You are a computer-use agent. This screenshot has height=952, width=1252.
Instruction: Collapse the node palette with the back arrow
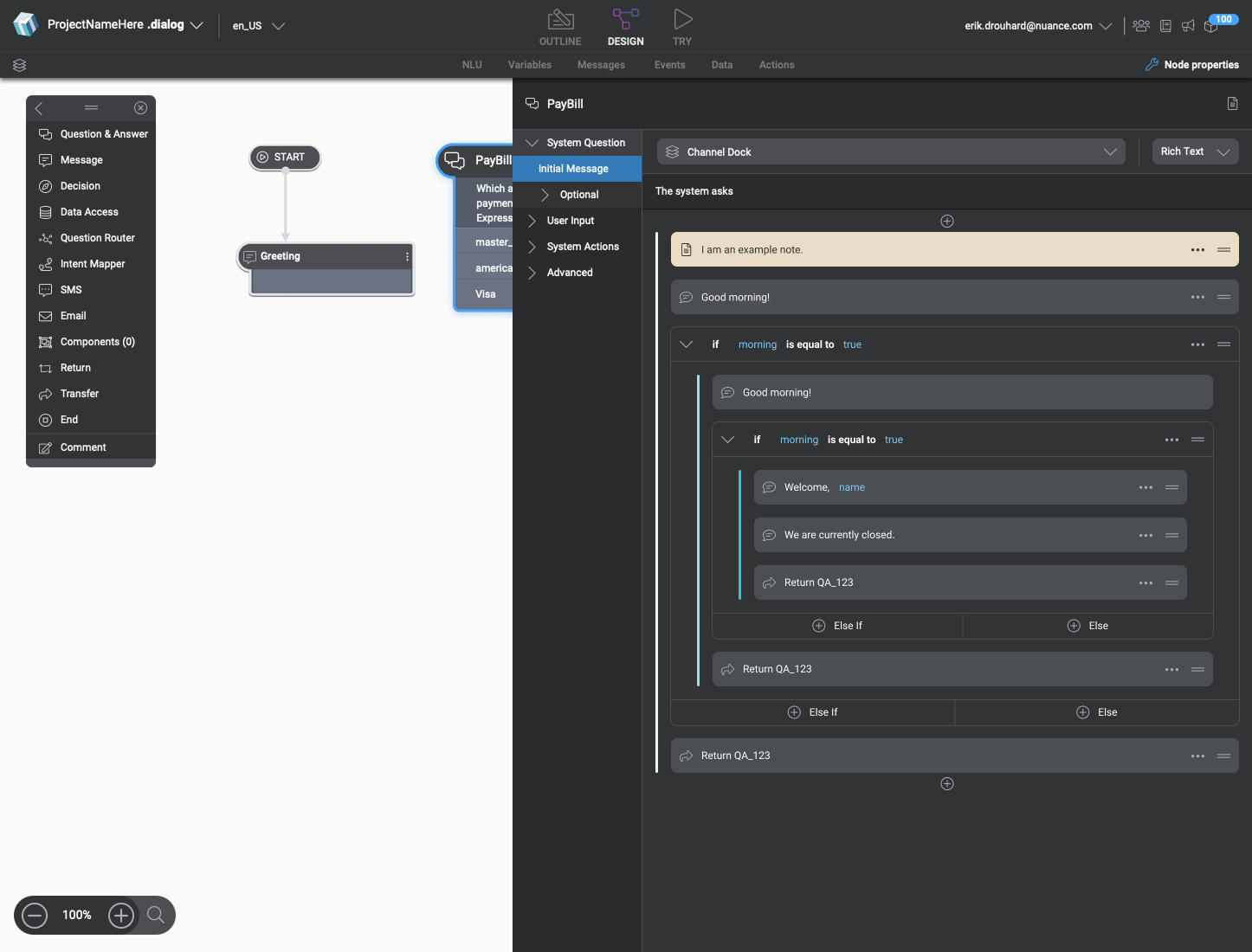pyautogui.click(x=39, y=108)
